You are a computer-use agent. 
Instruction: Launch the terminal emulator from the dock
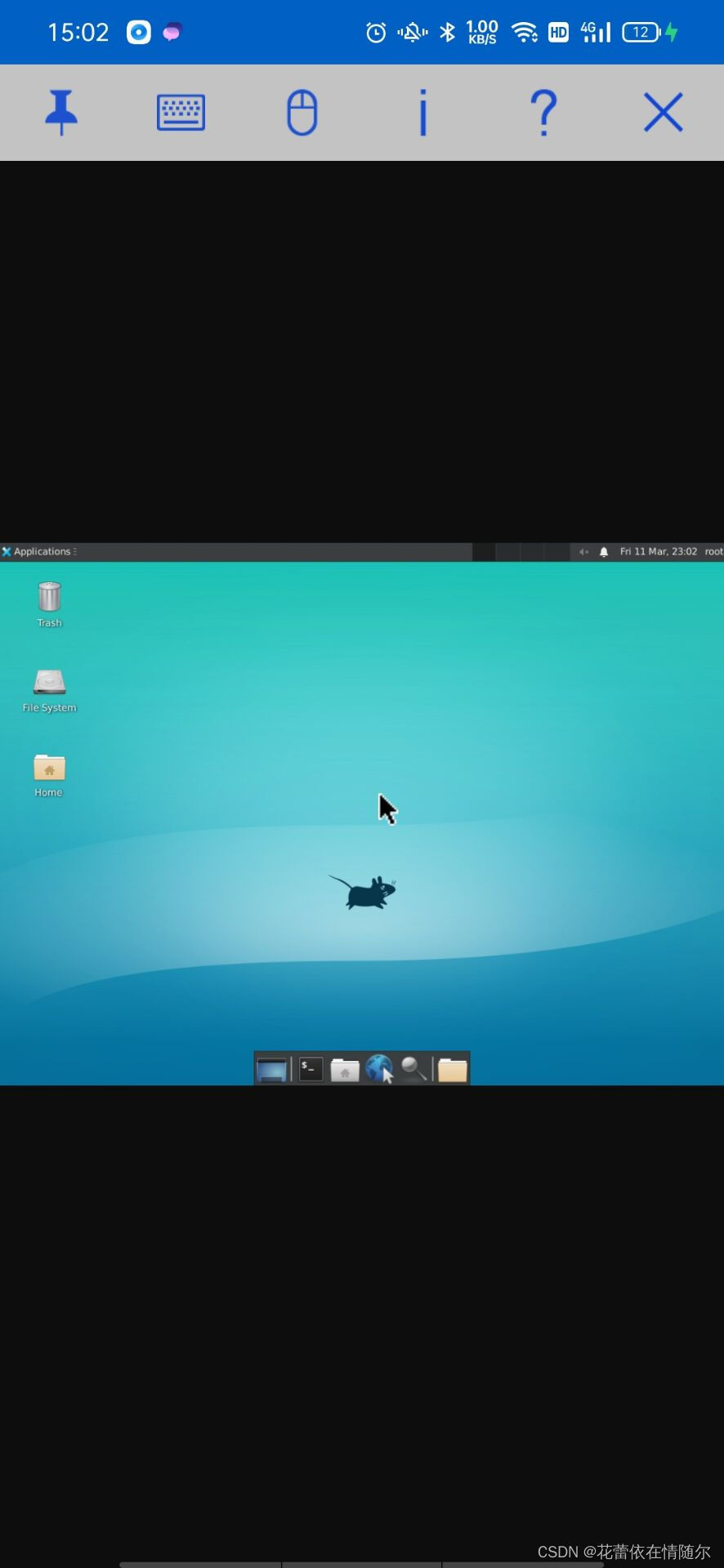pyautogui.click(x=311, y=1069)
